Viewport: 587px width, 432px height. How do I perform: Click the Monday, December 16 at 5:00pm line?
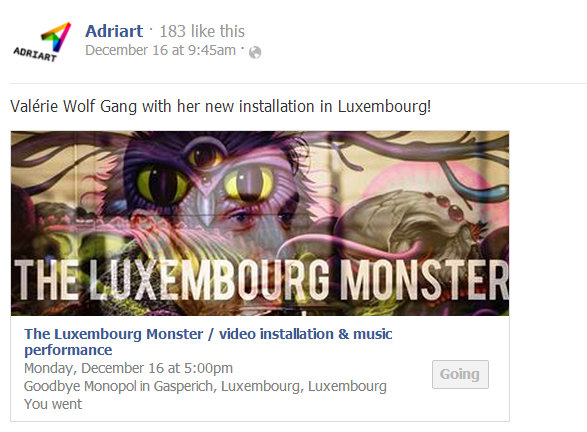point(128,368)
